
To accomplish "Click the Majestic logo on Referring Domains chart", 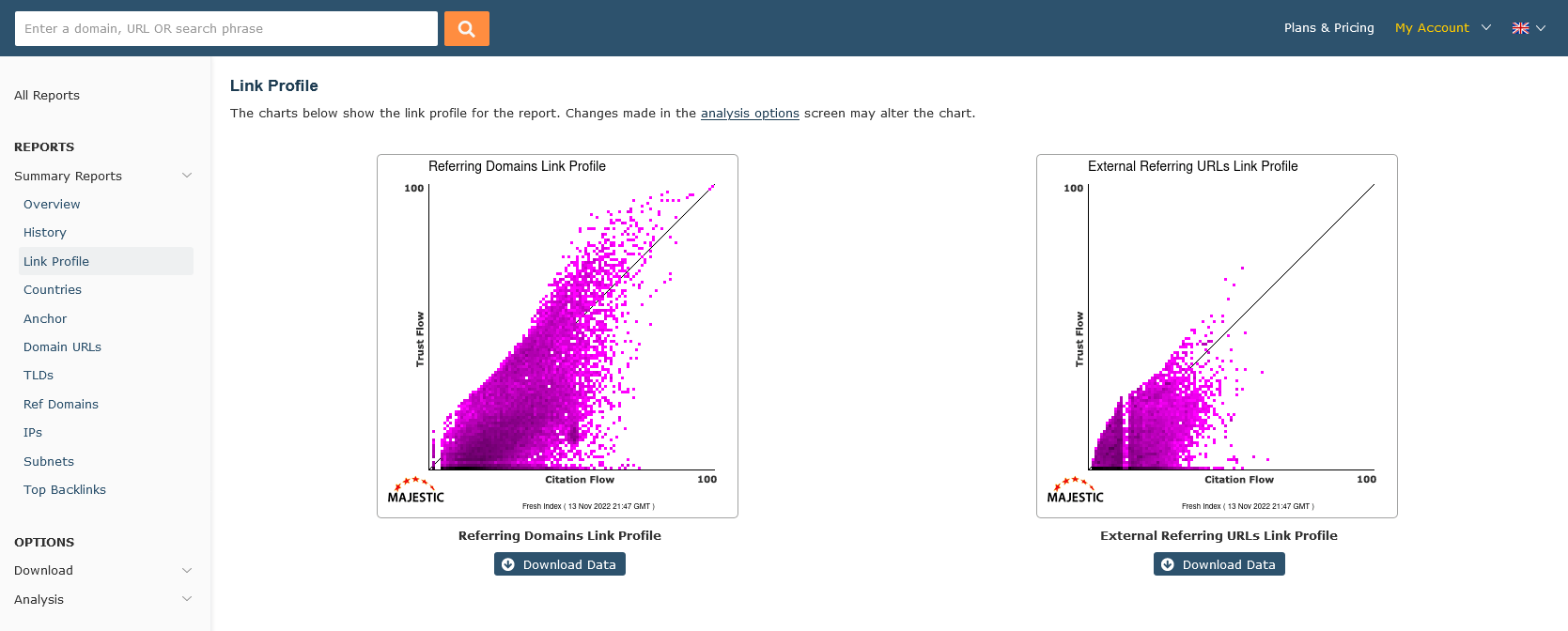I will 416,491.
